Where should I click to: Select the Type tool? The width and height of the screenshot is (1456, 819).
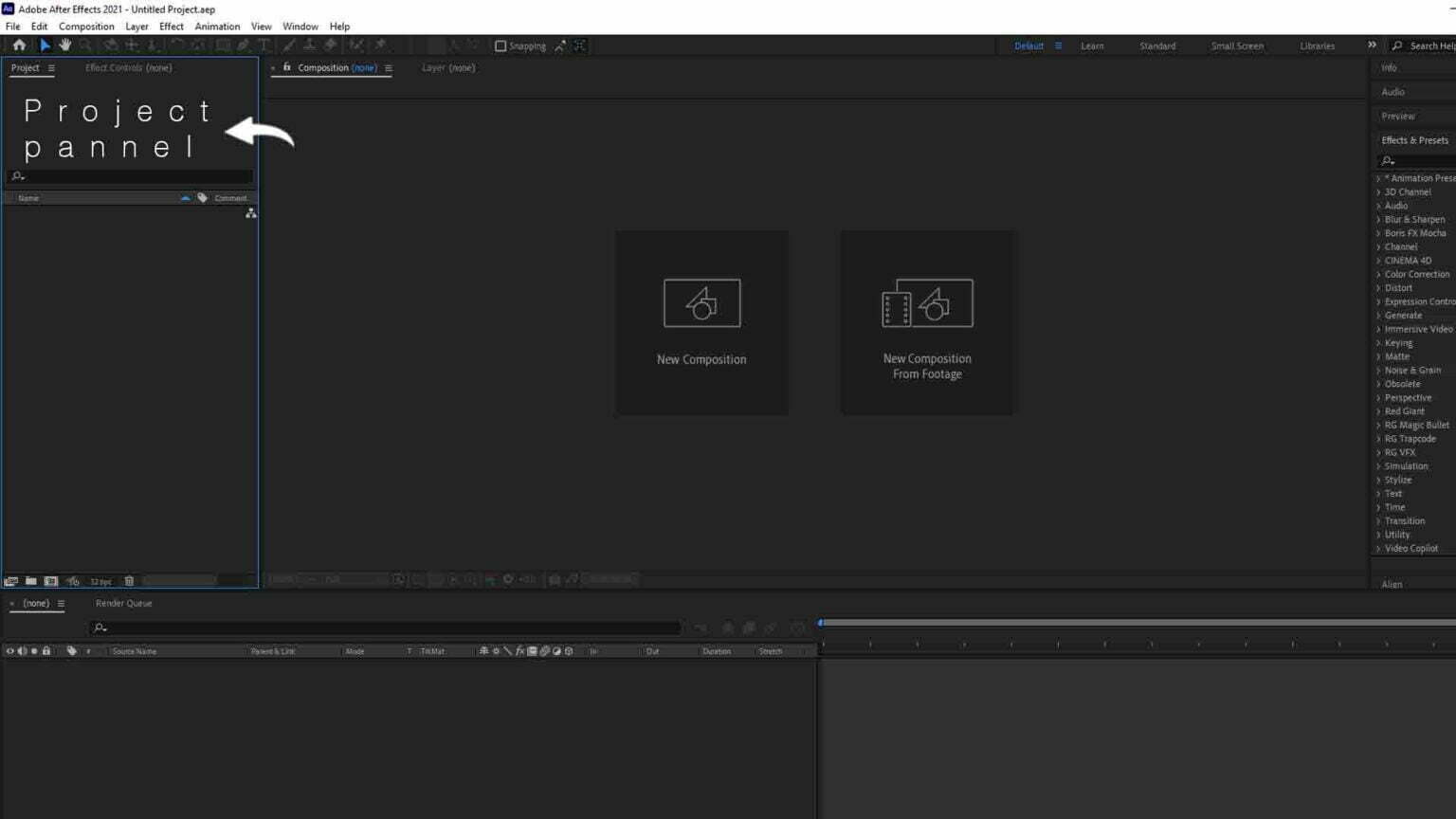point(263,45)
